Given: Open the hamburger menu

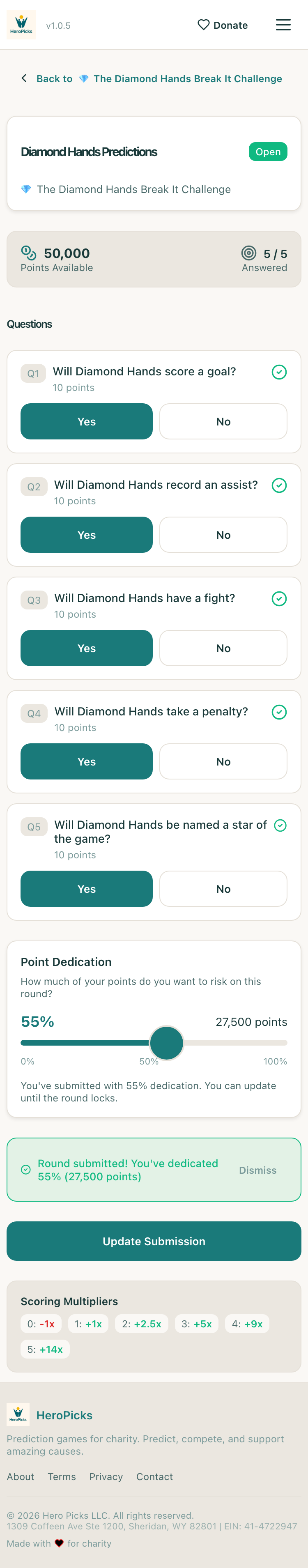Looking at the screenshot, I should [283, 25].
